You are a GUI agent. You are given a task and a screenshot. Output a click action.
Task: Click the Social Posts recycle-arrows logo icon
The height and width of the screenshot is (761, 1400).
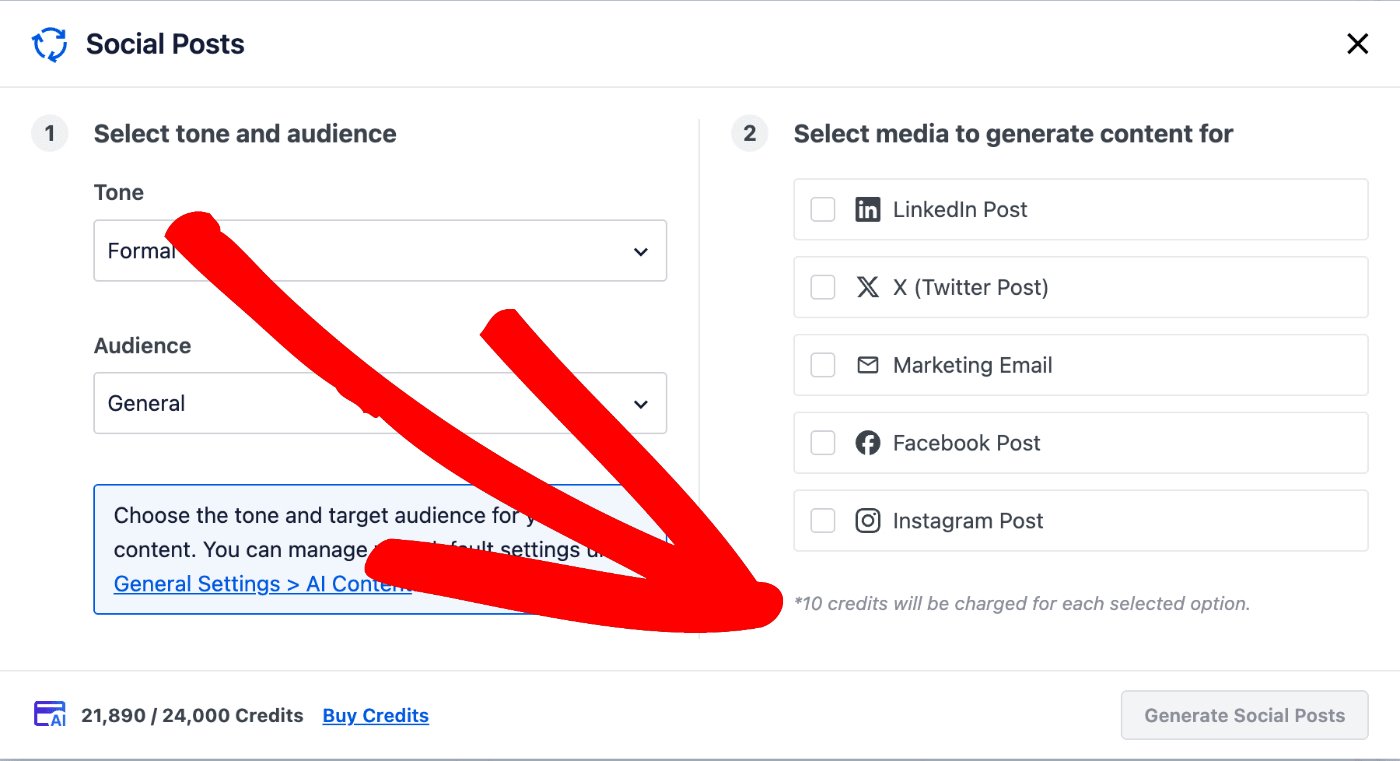[50, 44]
